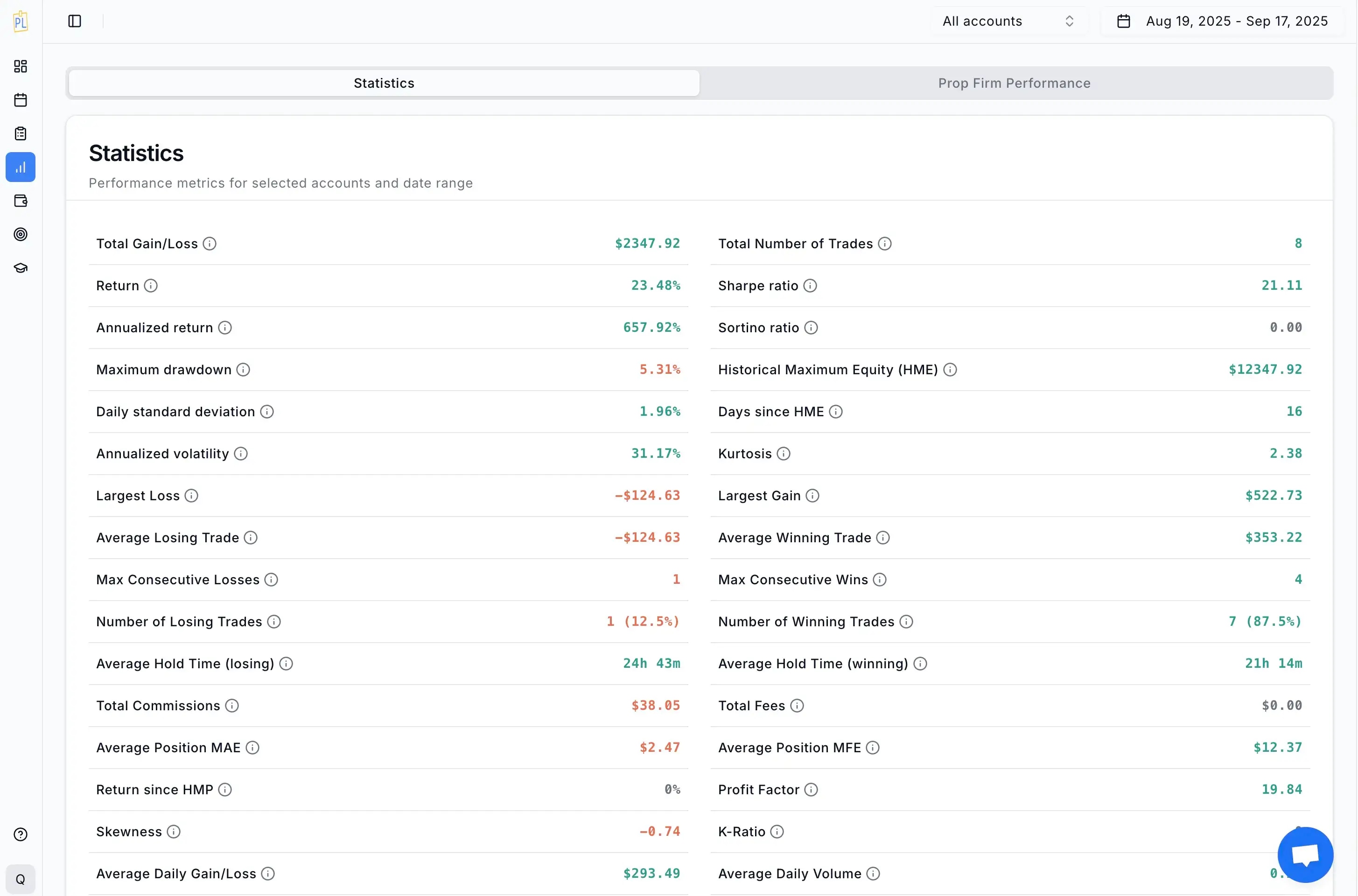Click the Q profile button

pyautogui.click(x=21, y=878)
